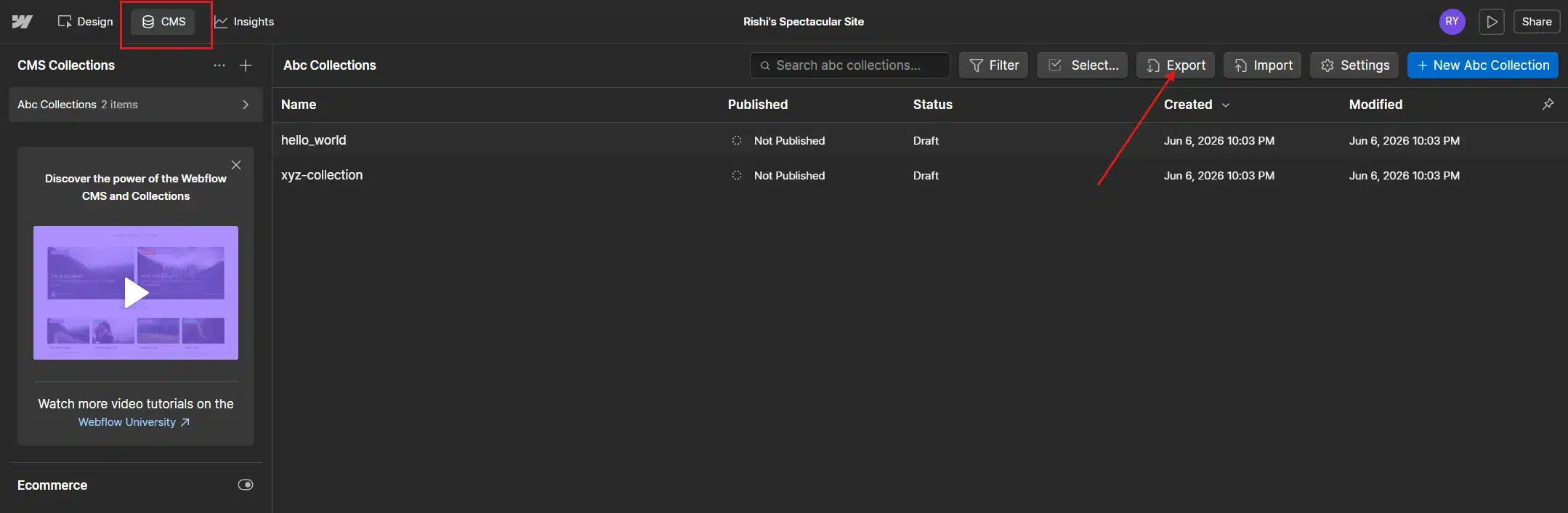The height and width of the screenshot is (513, 1568).
Task: Play the CMS and Collections tutorial video
Action: (x=136, y=293)
